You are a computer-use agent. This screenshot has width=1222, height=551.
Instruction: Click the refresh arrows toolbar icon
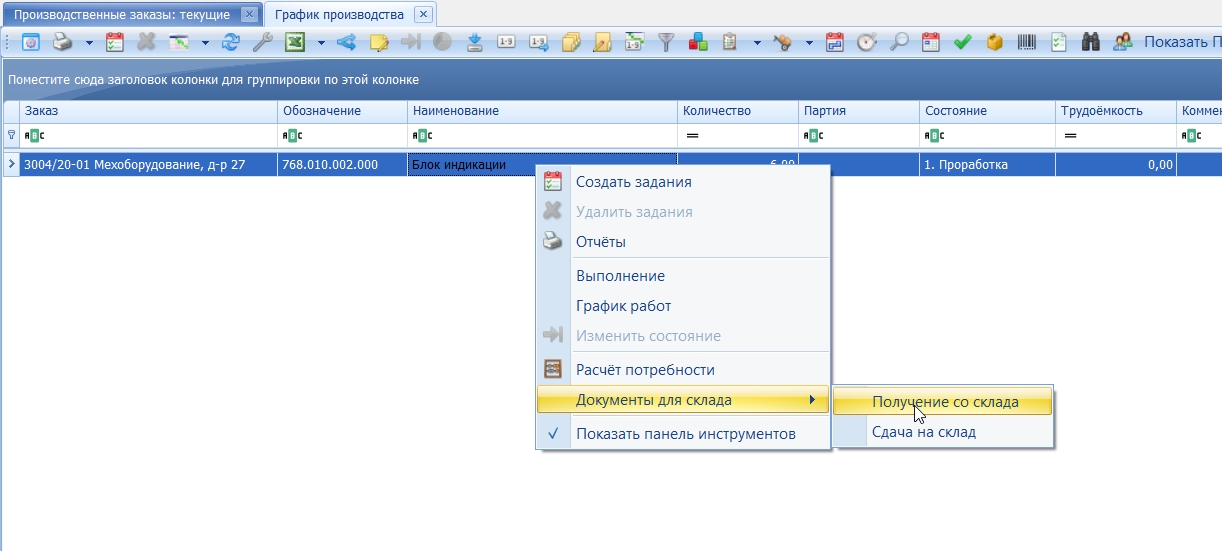click(232, 42)
